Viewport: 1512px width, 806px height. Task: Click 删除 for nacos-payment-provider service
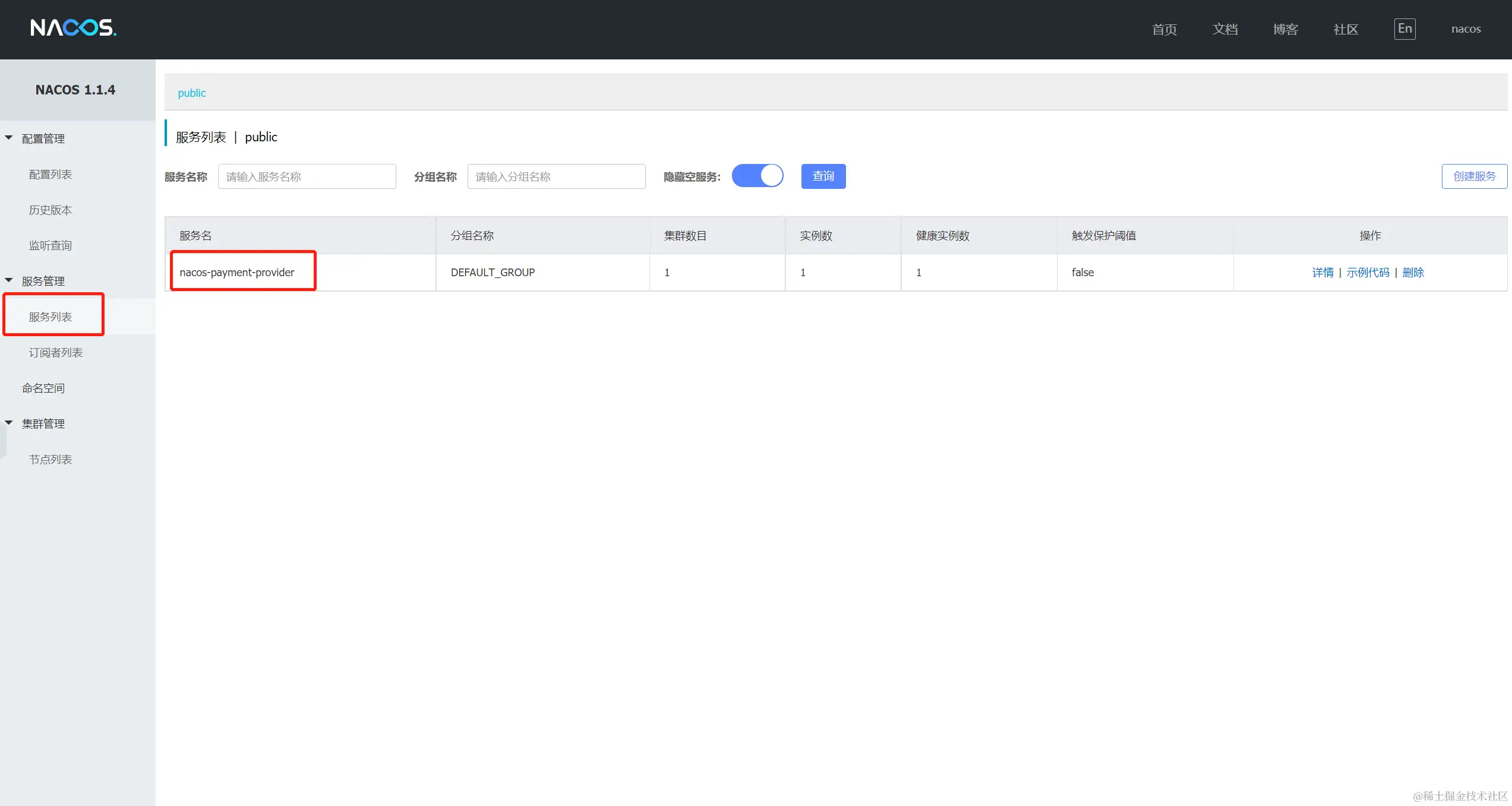point(1413,272)
